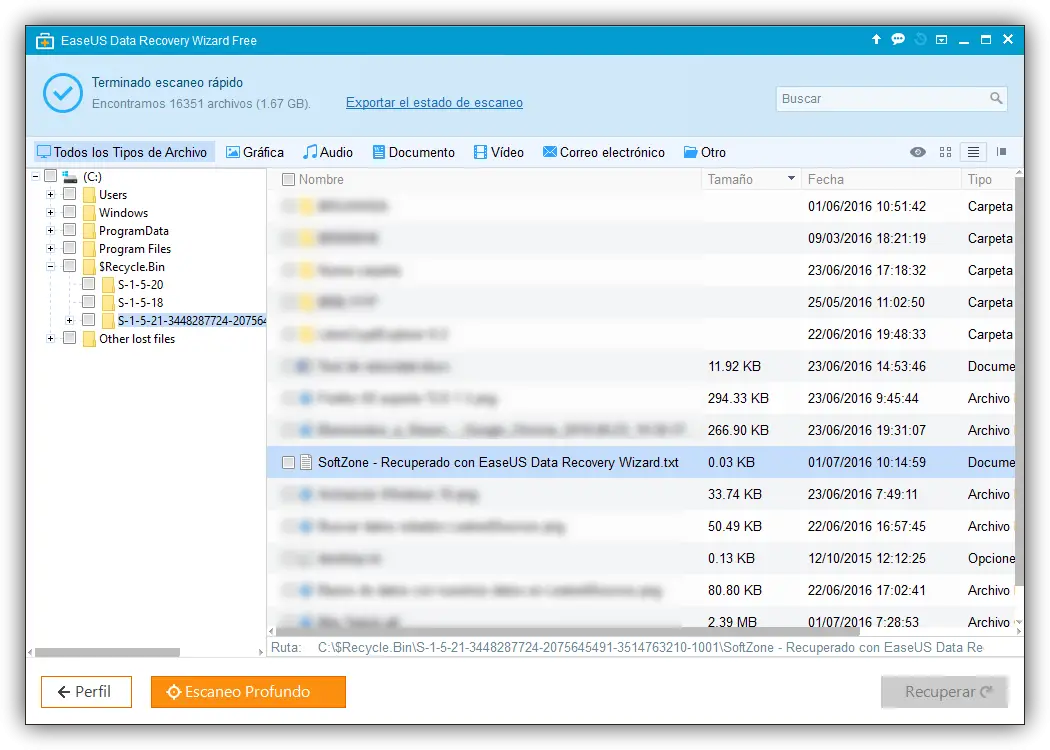Click the Recuperar button

coord(944,692)
